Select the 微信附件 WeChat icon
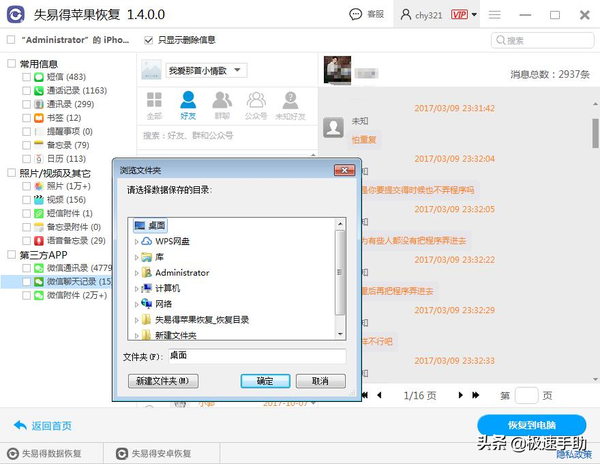 (x=39, y=295)
